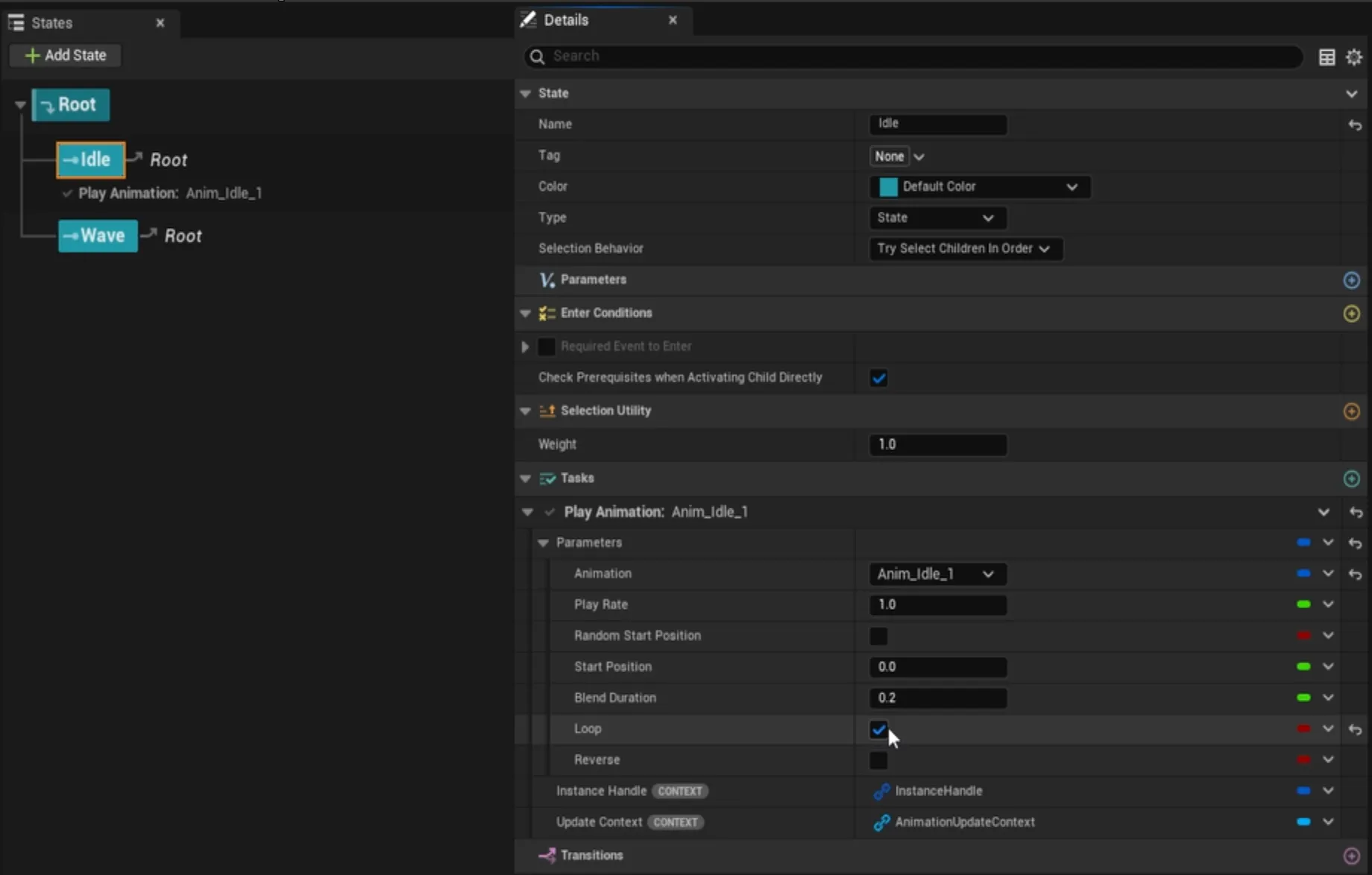Open binding menu for Parameters row
This screenshot has height=875, width=1372.
1328,543
